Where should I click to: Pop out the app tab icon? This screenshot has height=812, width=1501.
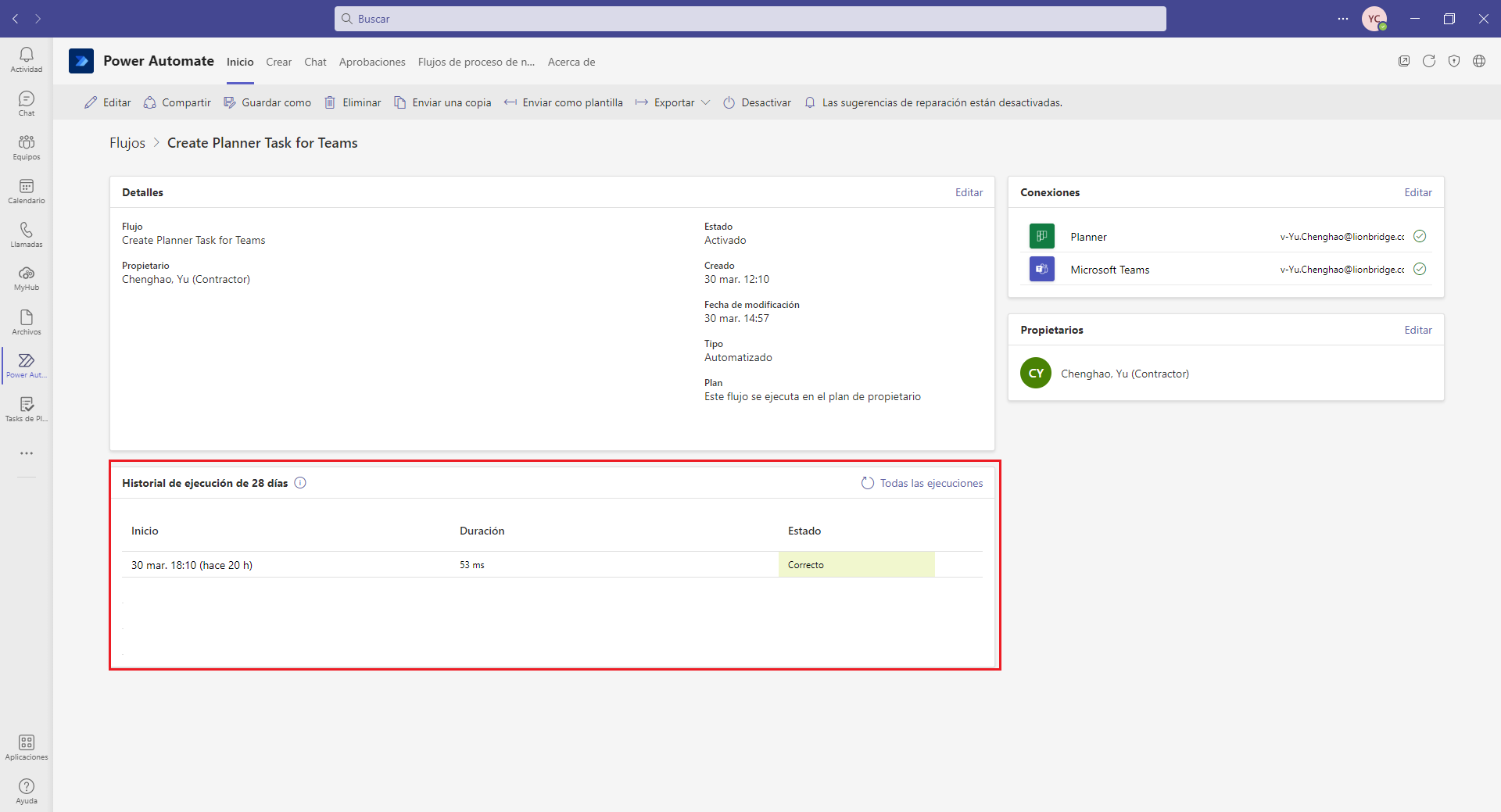pyautogui.click(x=1404, y=61)
